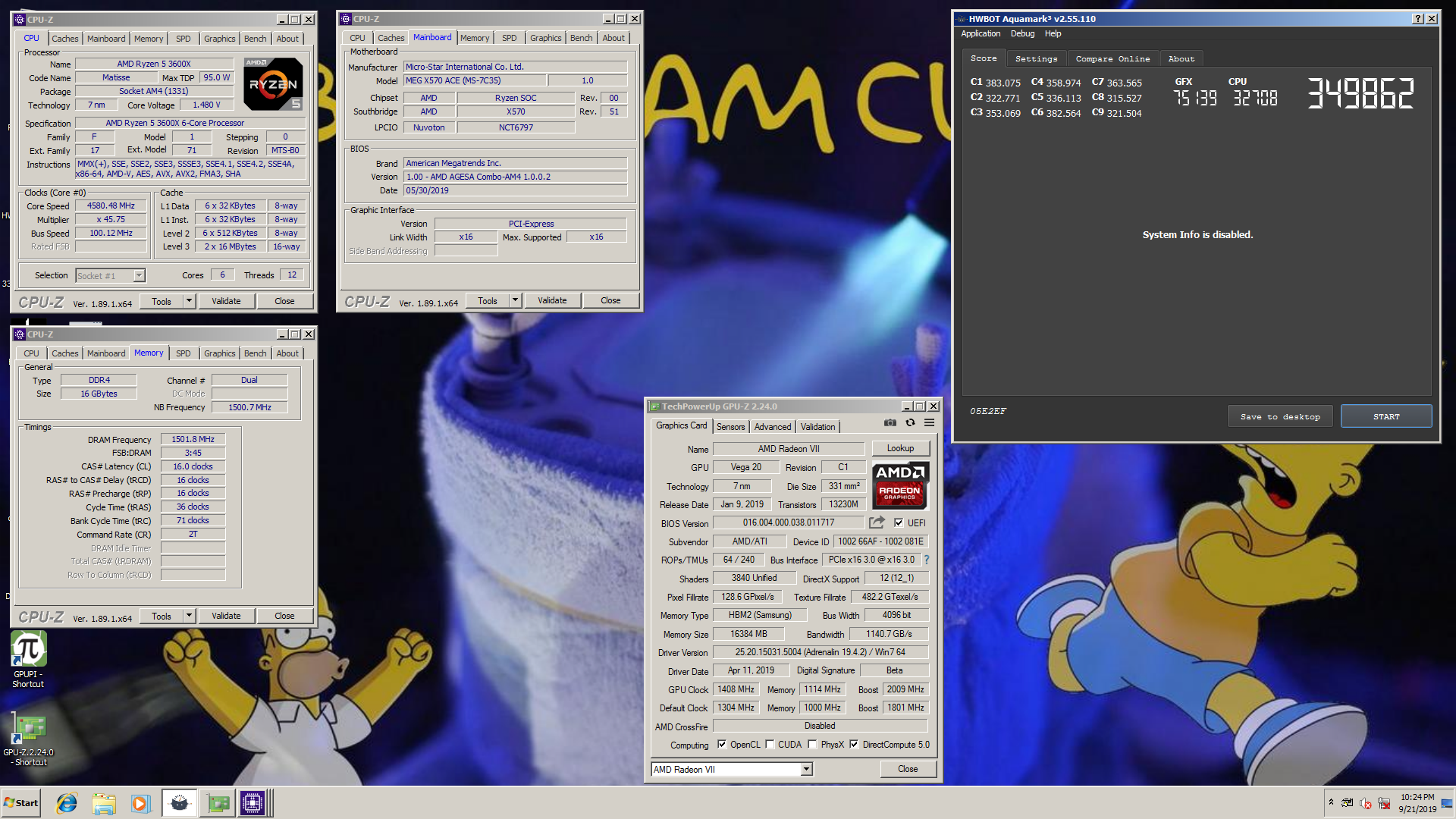Open Tools dropdown arrow in Memory window
The width and height of the screenshot is (1456, 819).
[189, 616]
